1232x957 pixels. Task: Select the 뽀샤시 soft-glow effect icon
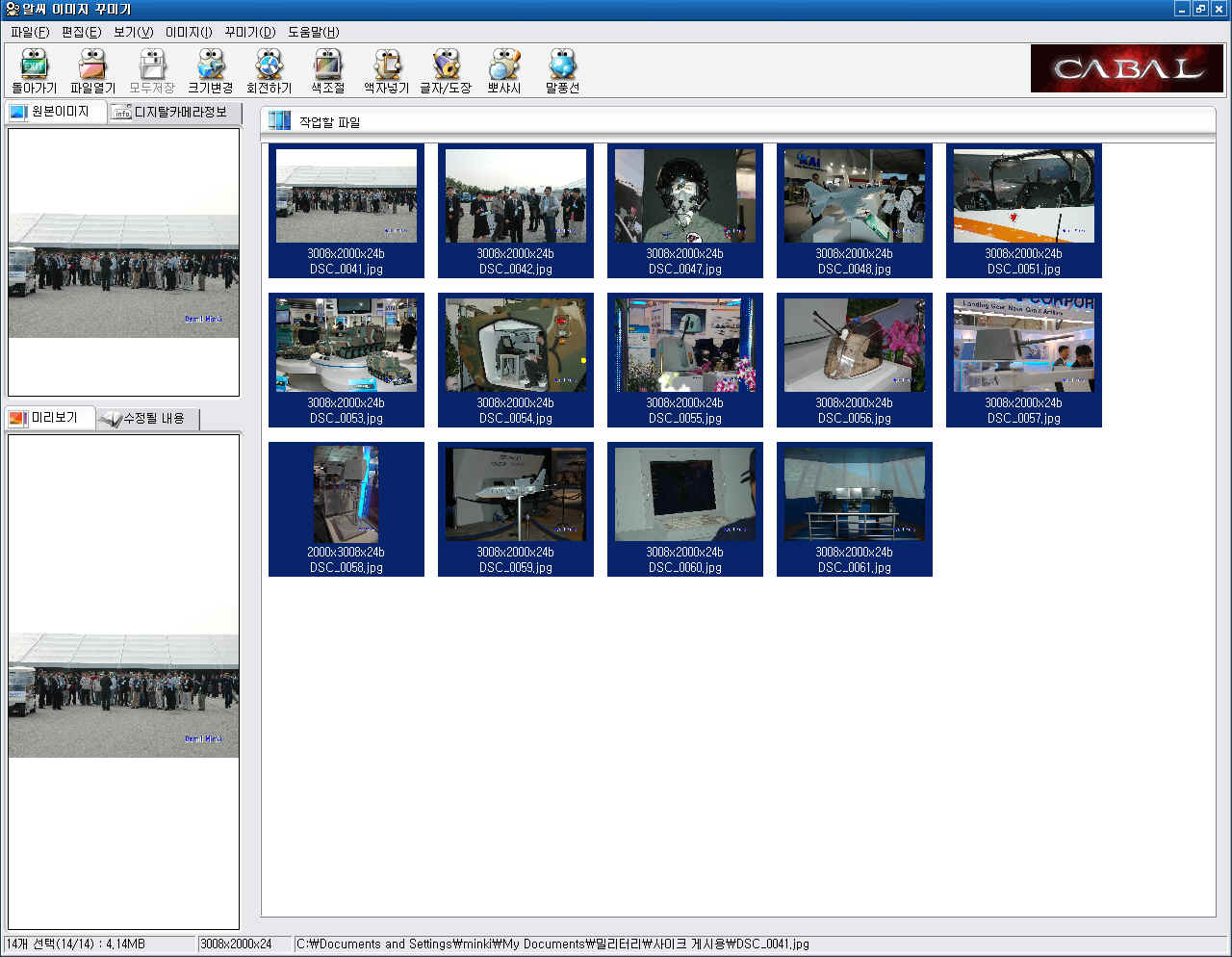click(504, 71)
